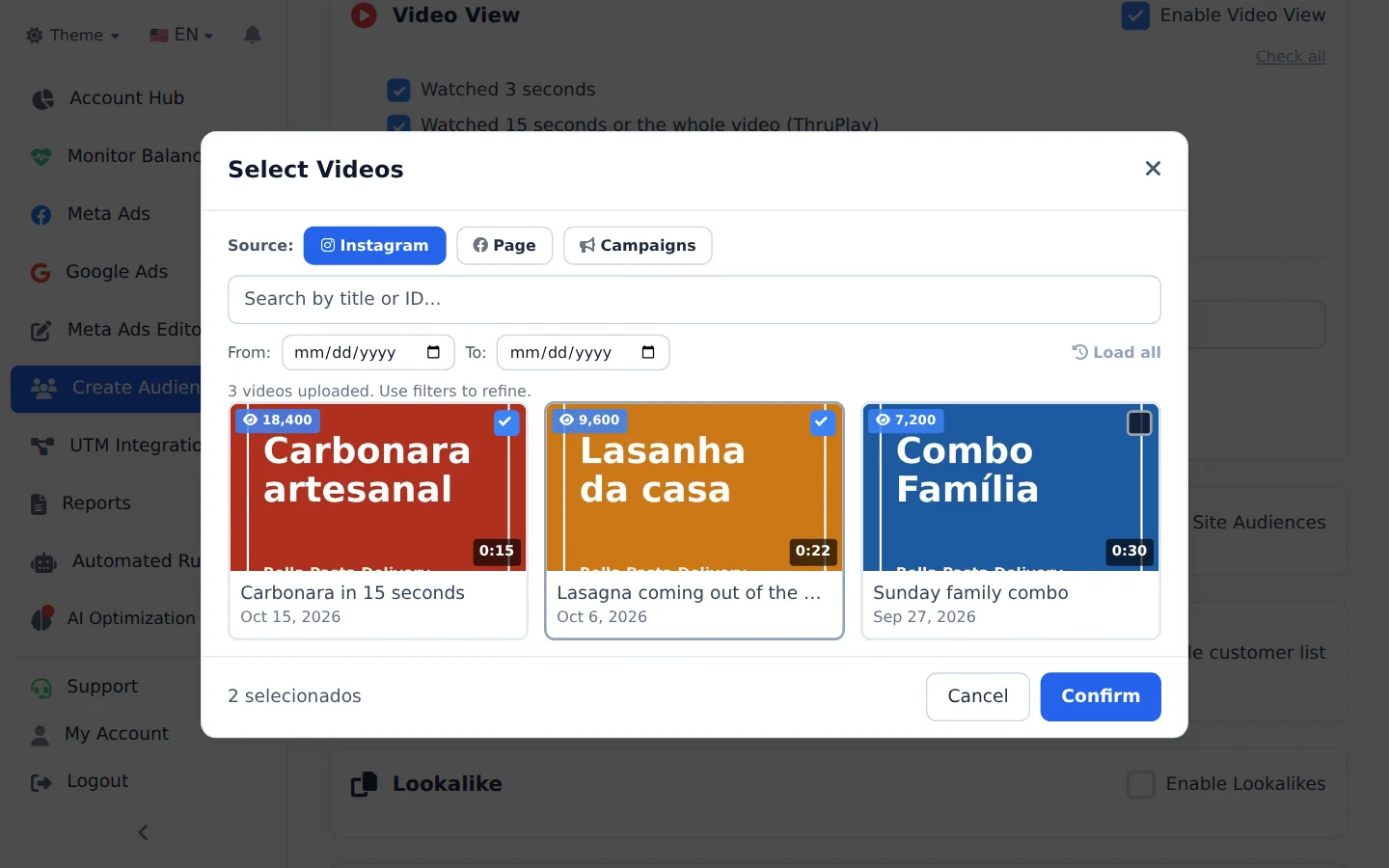Click the Google Ads G icon
The image size is (1389, 868).
41,273
